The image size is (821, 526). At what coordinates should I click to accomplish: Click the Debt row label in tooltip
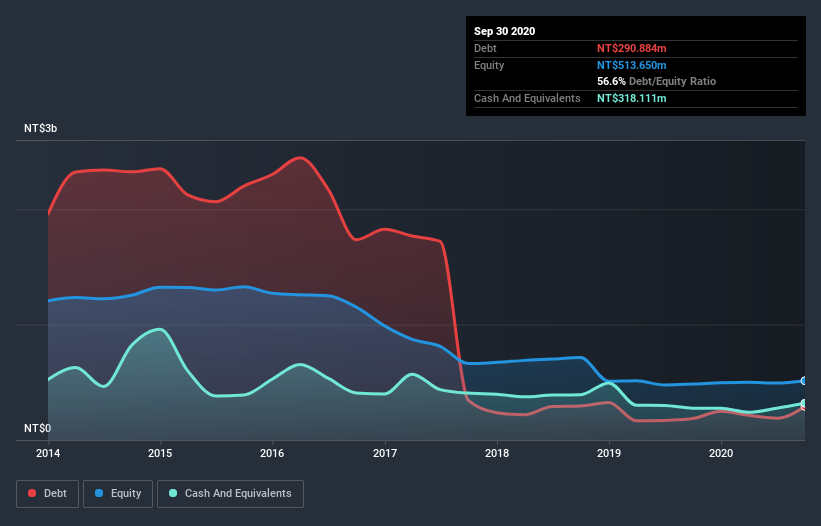coord(485,48)
